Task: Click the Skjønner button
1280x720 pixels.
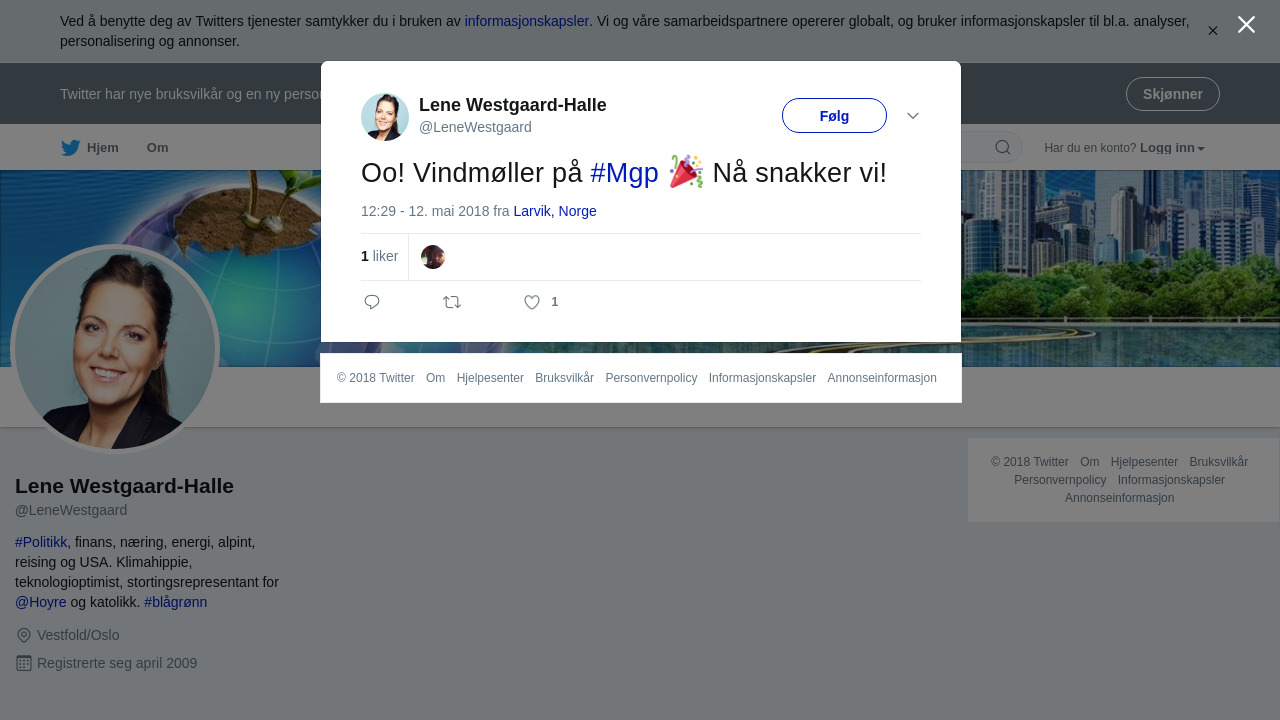Action: pos(1173,94)
